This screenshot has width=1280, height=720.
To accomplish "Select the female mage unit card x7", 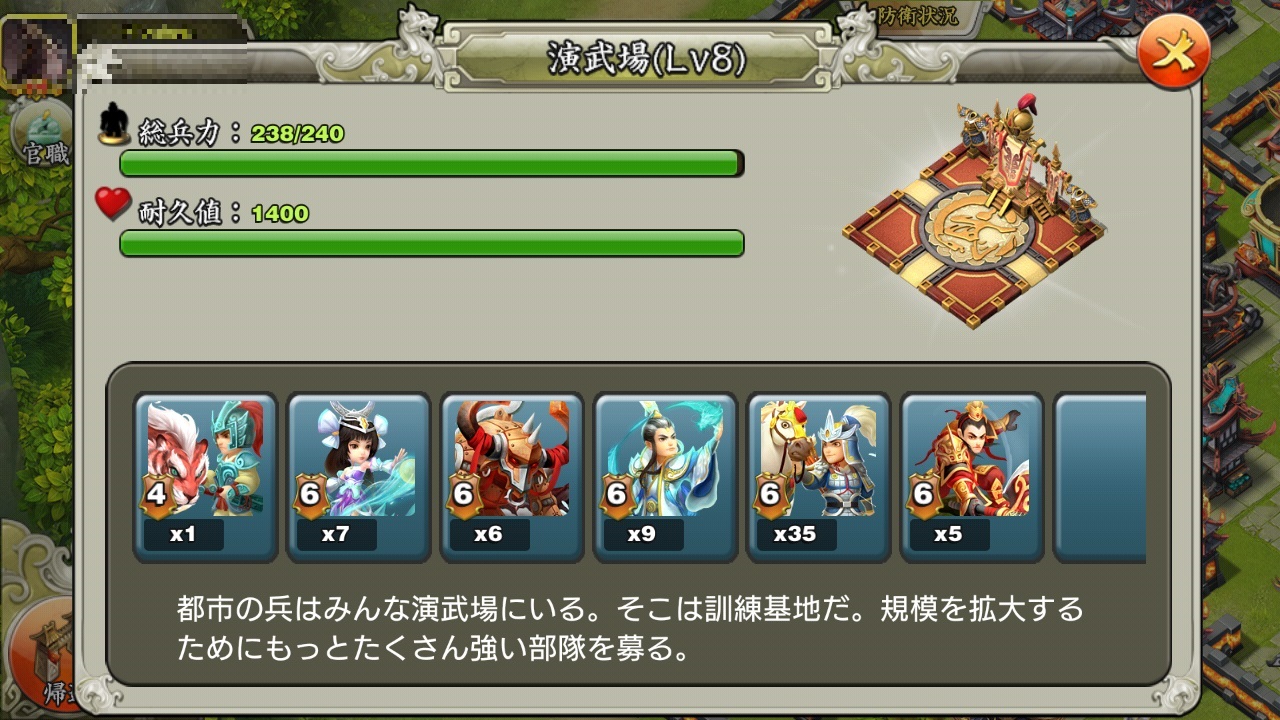I will tap(359, 477).
